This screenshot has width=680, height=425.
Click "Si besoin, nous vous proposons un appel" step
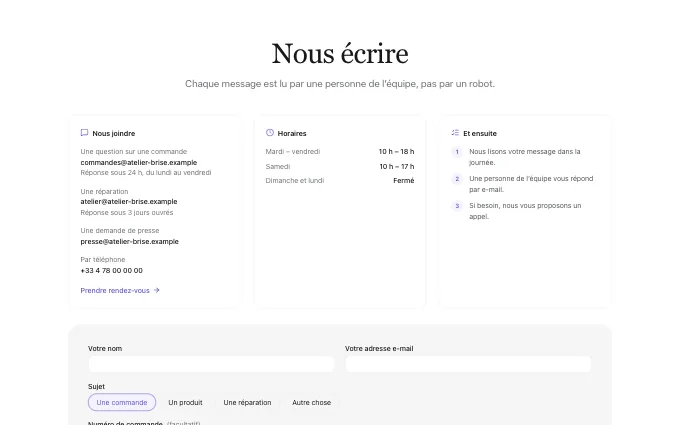pos(525,211)
